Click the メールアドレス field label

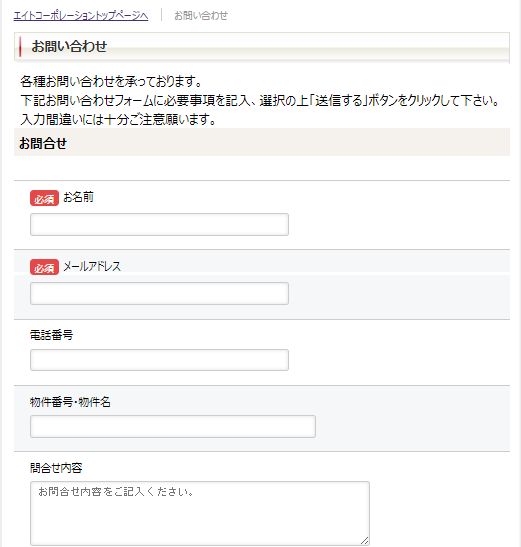[x=92, y=267]
